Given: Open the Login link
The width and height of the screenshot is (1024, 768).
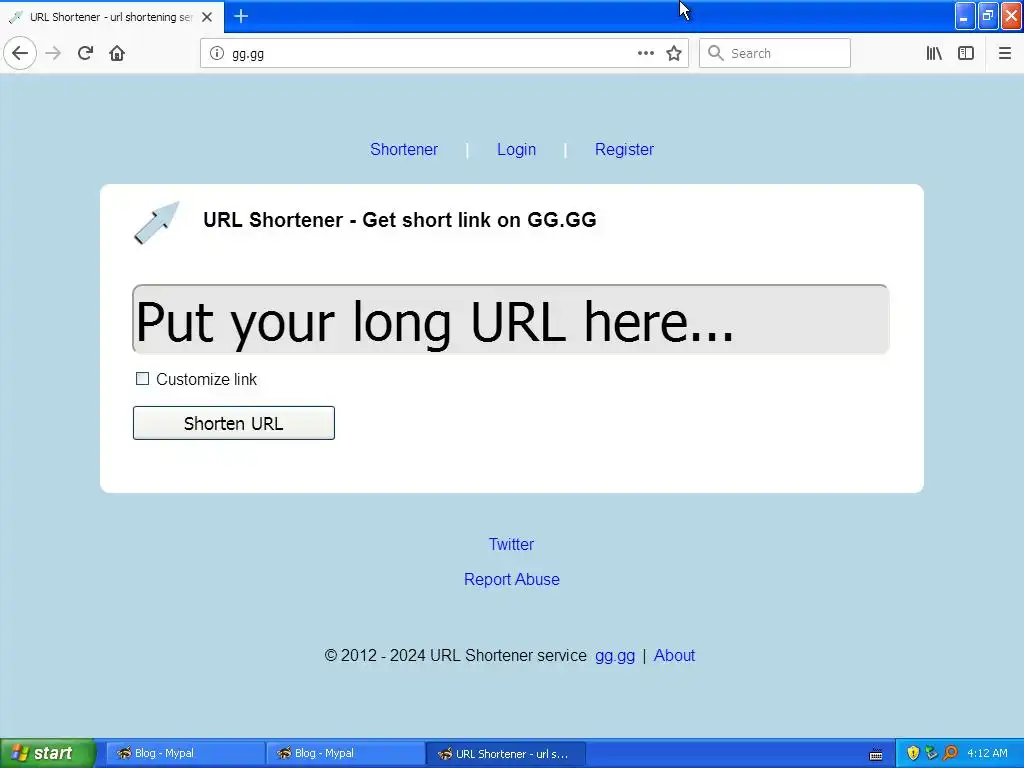Looking at the screenshot, I should [516, 150].
